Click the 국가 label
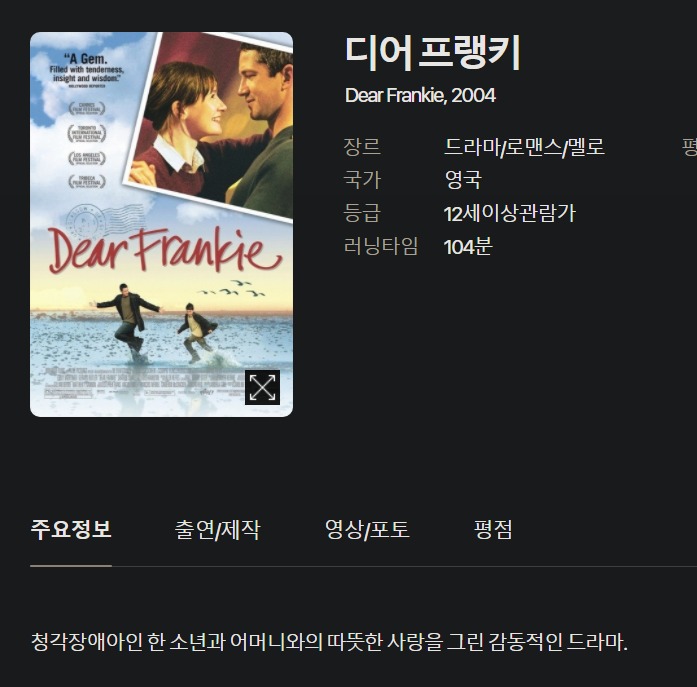 click(362, 180)
